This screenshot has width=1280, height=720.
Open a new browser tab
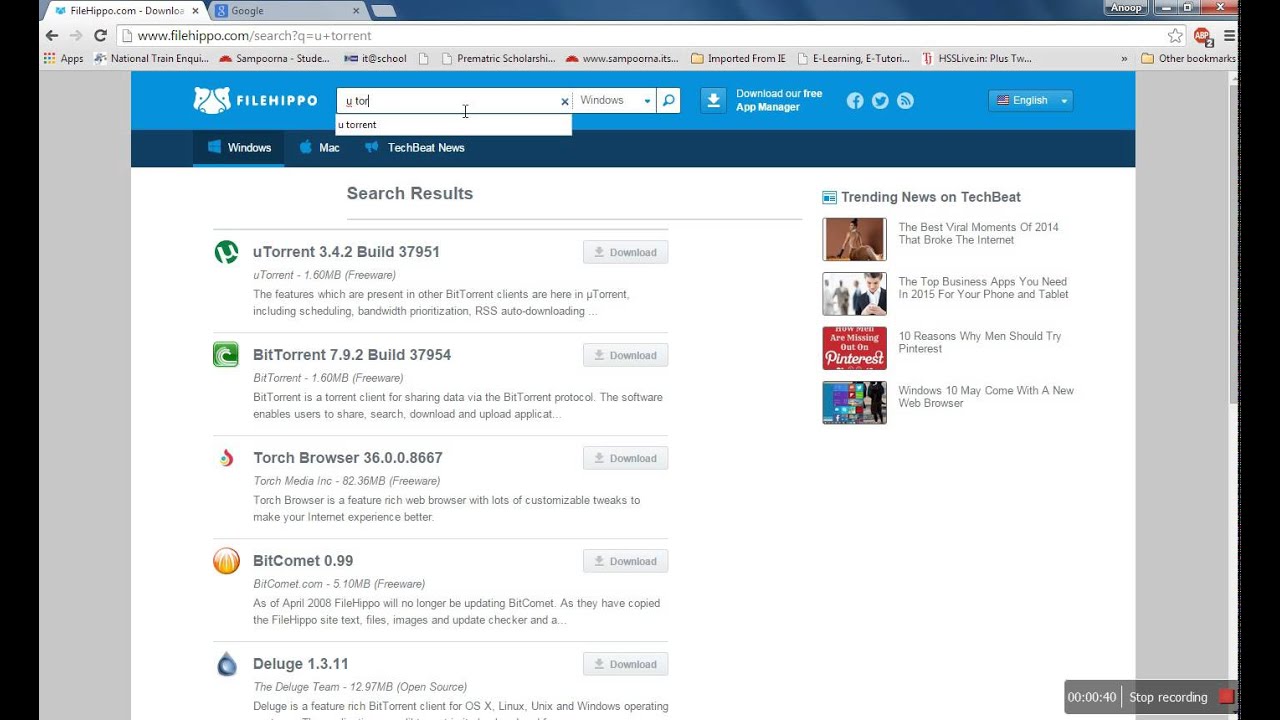pyautogui.click(x=384, y=11)
